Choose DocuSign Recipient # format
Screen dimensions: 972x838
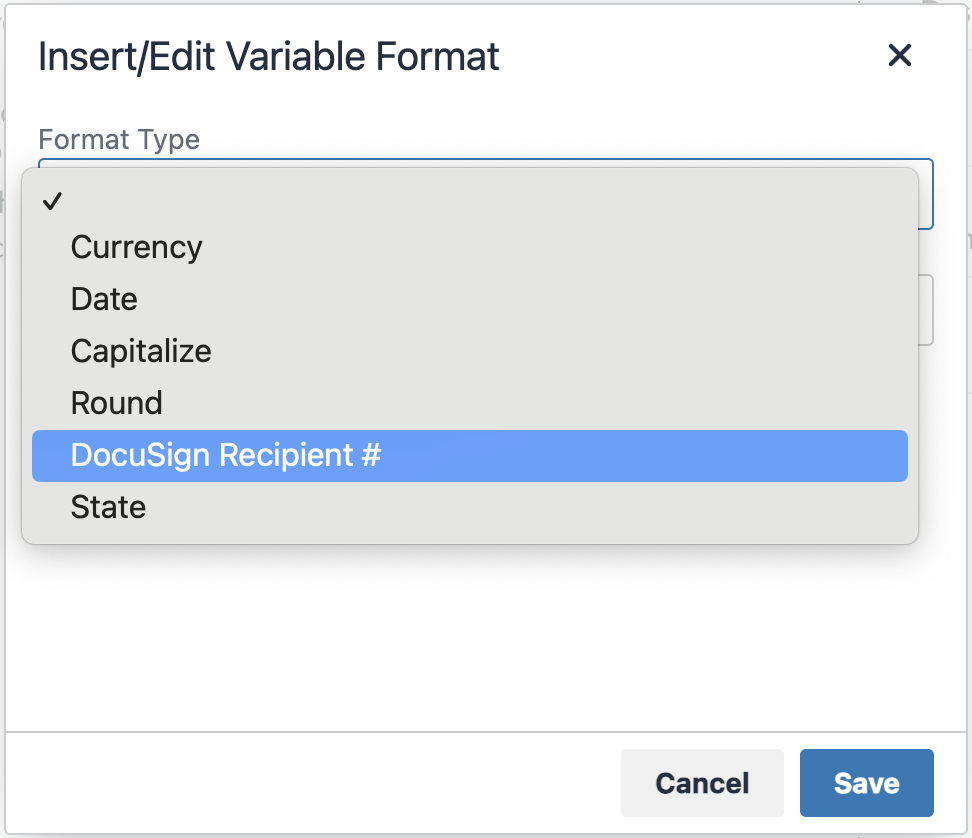click(x=222, y=455)
